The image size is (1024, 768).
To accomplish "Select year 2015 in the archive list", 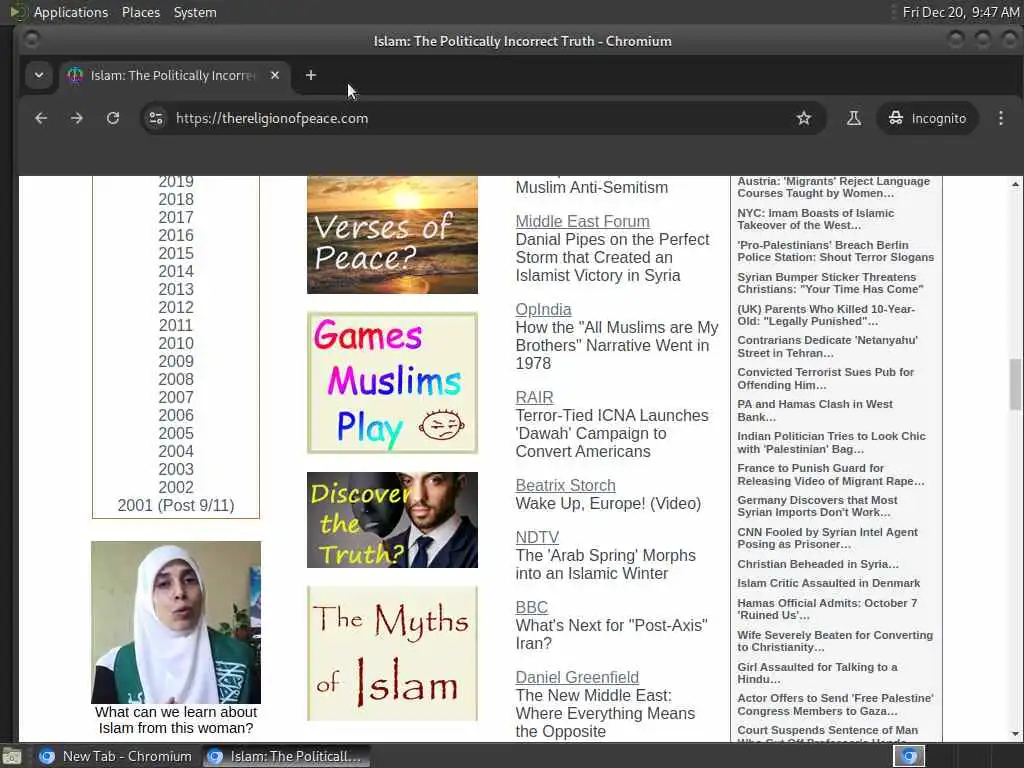I will (x=176, y=253).
